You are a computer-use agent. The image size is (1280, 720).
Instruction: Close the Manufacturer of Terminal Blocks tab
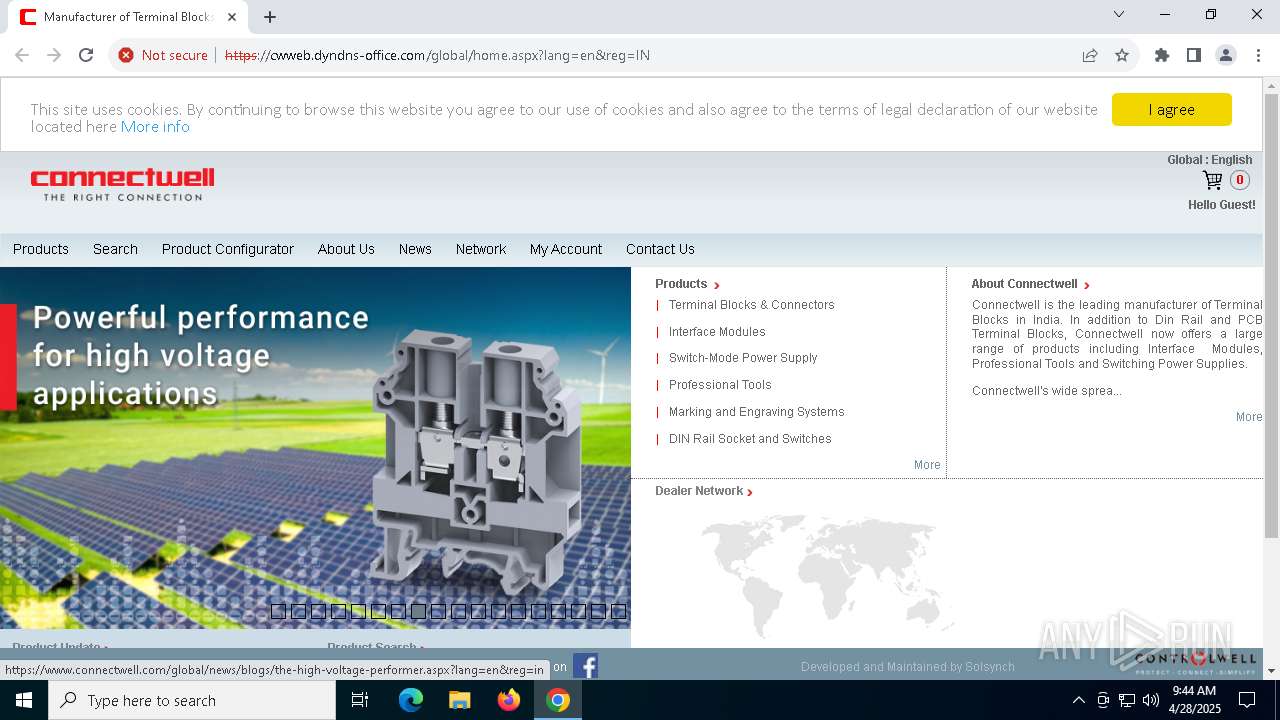(x=232, y=17)
